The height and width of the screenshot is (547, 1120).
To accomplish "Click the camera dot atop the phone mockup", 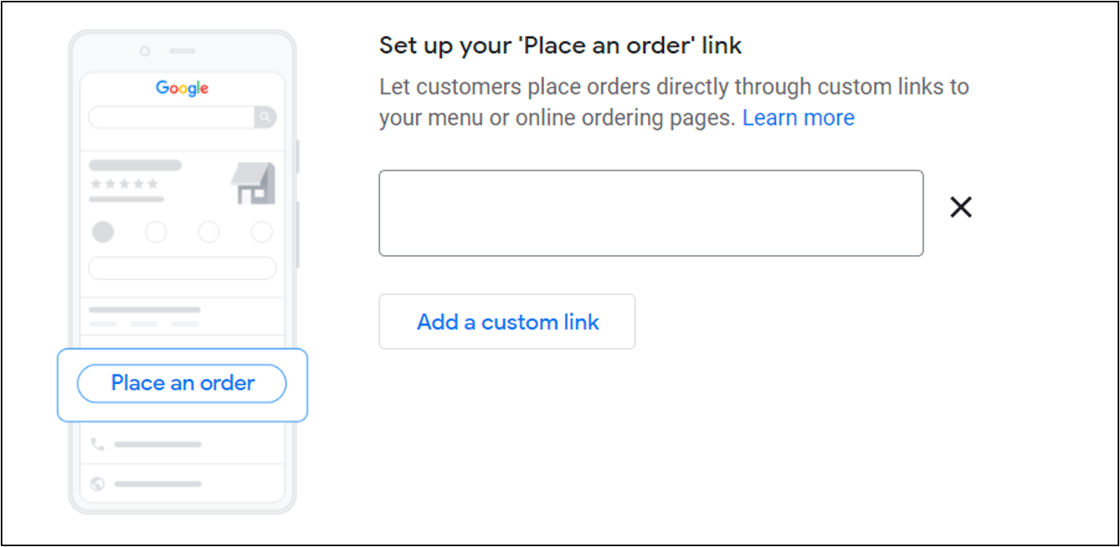I will tap(145, 50).
